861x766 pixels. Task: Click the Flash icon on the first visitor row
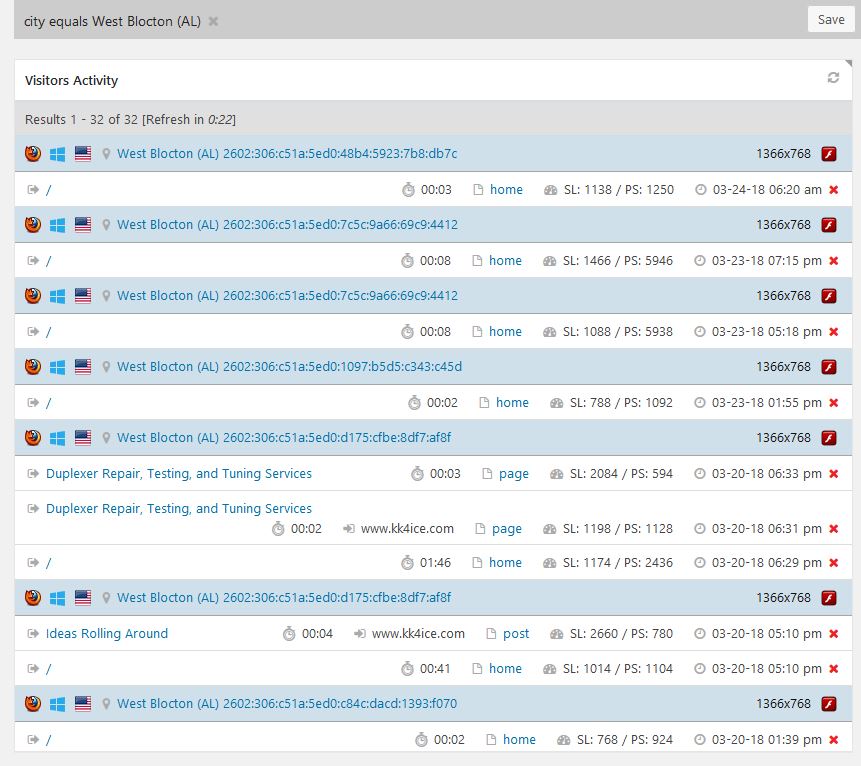point(828,154)
